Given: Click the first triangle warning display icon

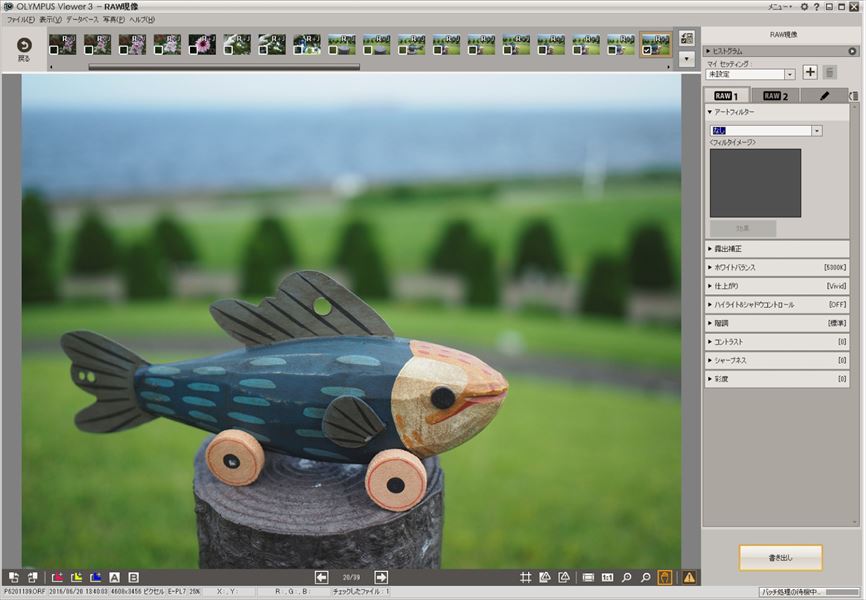Looking at the screenshot, I should [545, 577].
